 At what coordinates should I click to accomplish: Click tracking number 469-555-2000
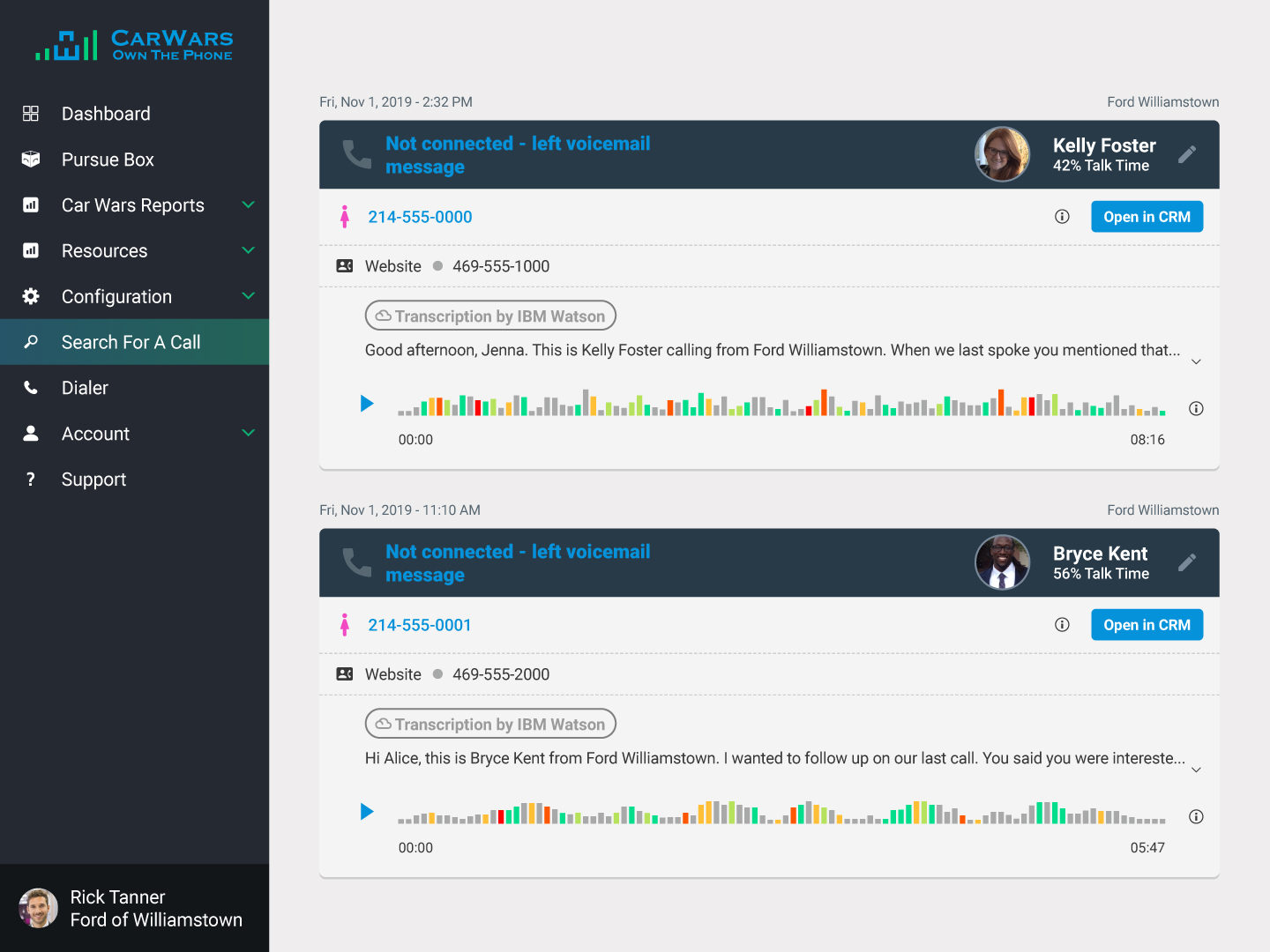501,674
